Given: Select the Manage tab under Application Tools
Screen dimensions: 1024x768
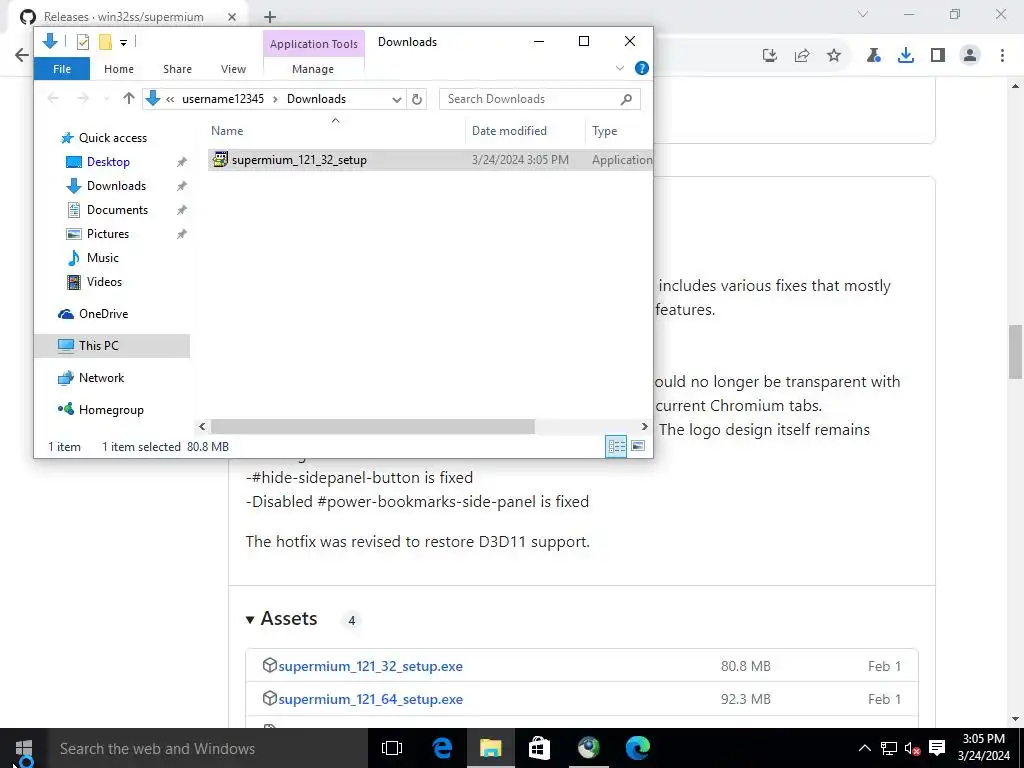Looking at the screenshot, I should pyautogui.click(x=313, y=69).
